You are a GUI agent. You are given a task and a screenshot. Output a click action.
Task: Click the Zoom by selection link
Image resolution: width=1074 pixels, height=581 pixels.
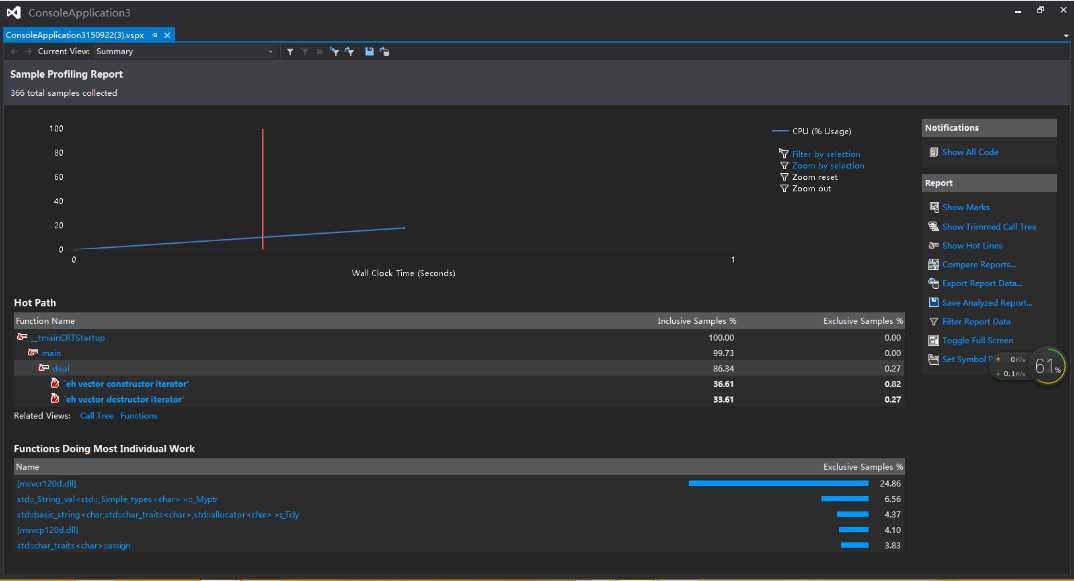pyautogui.click(x=827, y=166)
